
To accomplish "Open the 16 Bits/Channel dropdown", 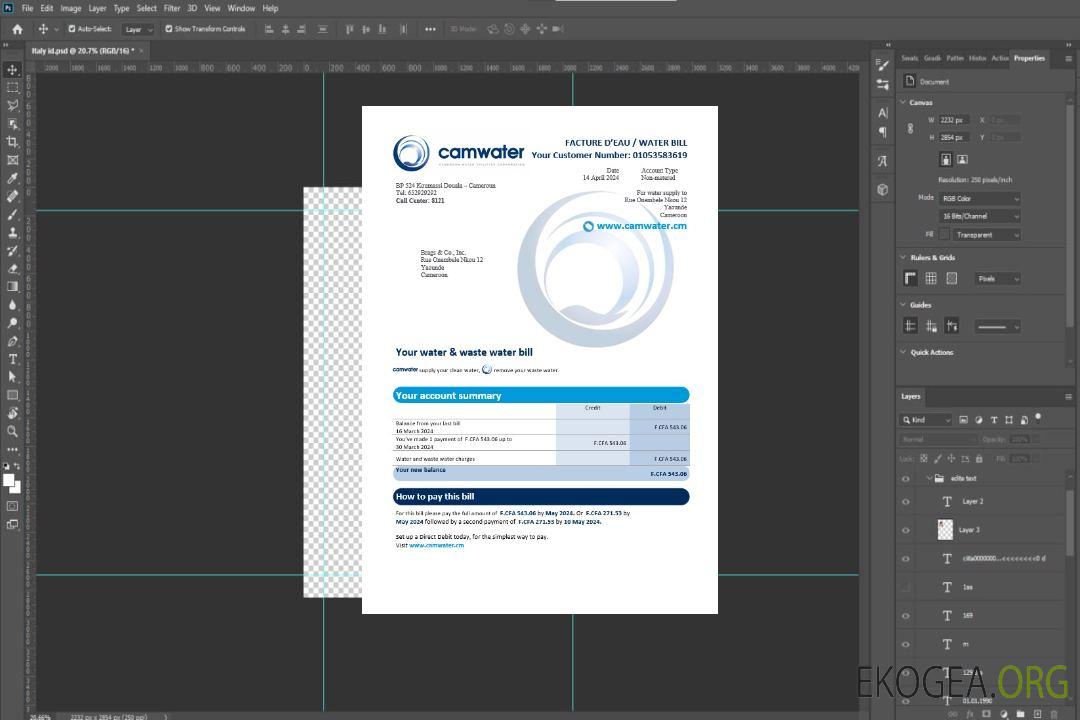I will tap(980, 216).
